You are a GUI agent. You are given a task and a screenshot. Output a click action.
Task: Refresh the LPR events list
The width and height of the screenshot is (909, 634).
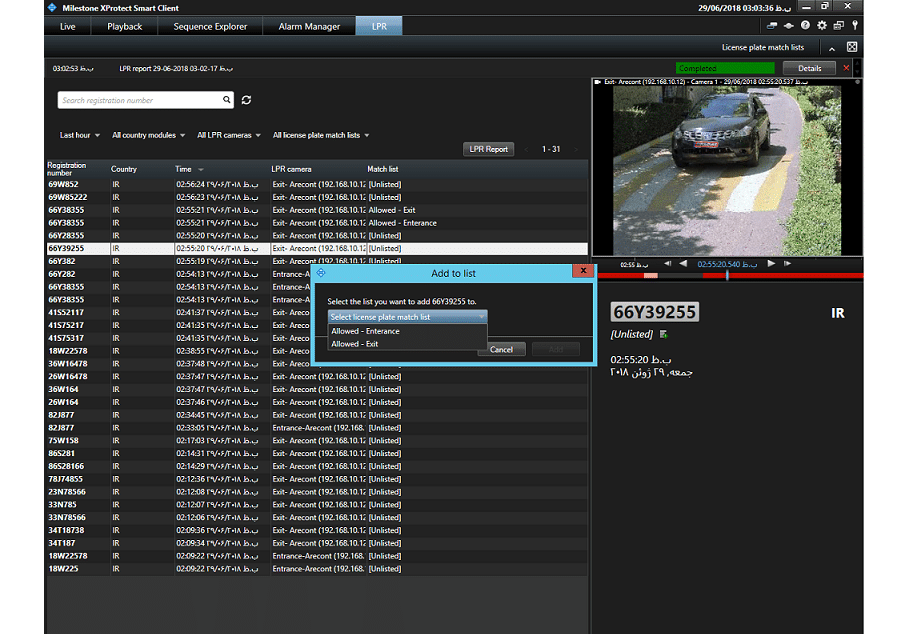[x=246, y=100]
